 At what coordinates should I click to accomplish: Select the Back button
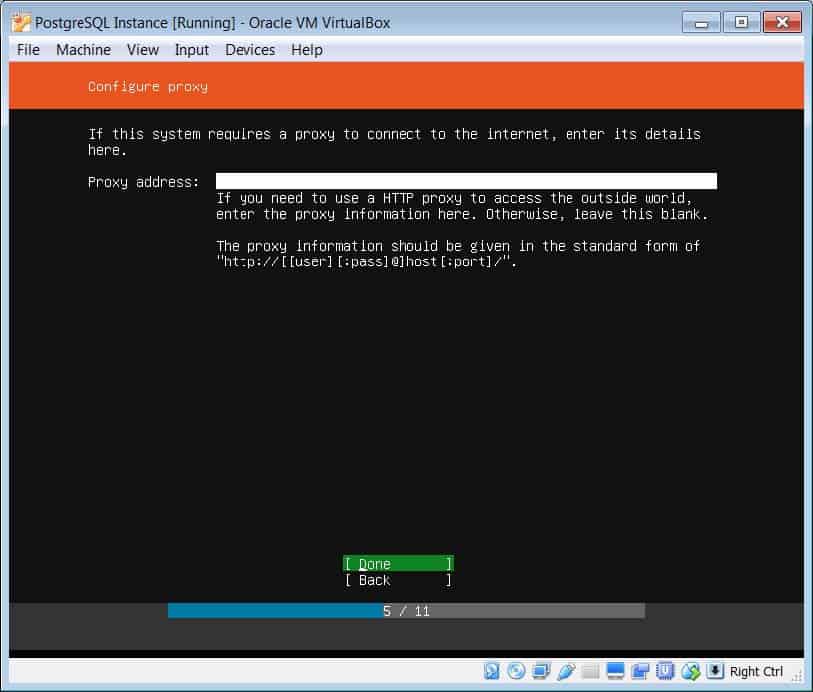coord(398,580)
